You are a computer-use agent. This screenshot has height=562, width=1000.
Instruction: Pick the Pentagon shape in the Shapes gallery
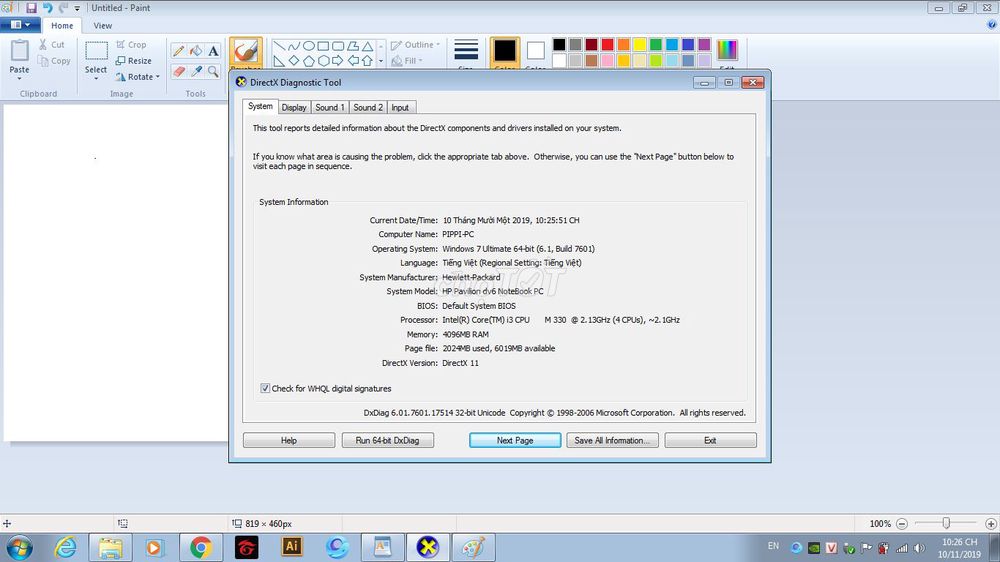pos(309,61)
